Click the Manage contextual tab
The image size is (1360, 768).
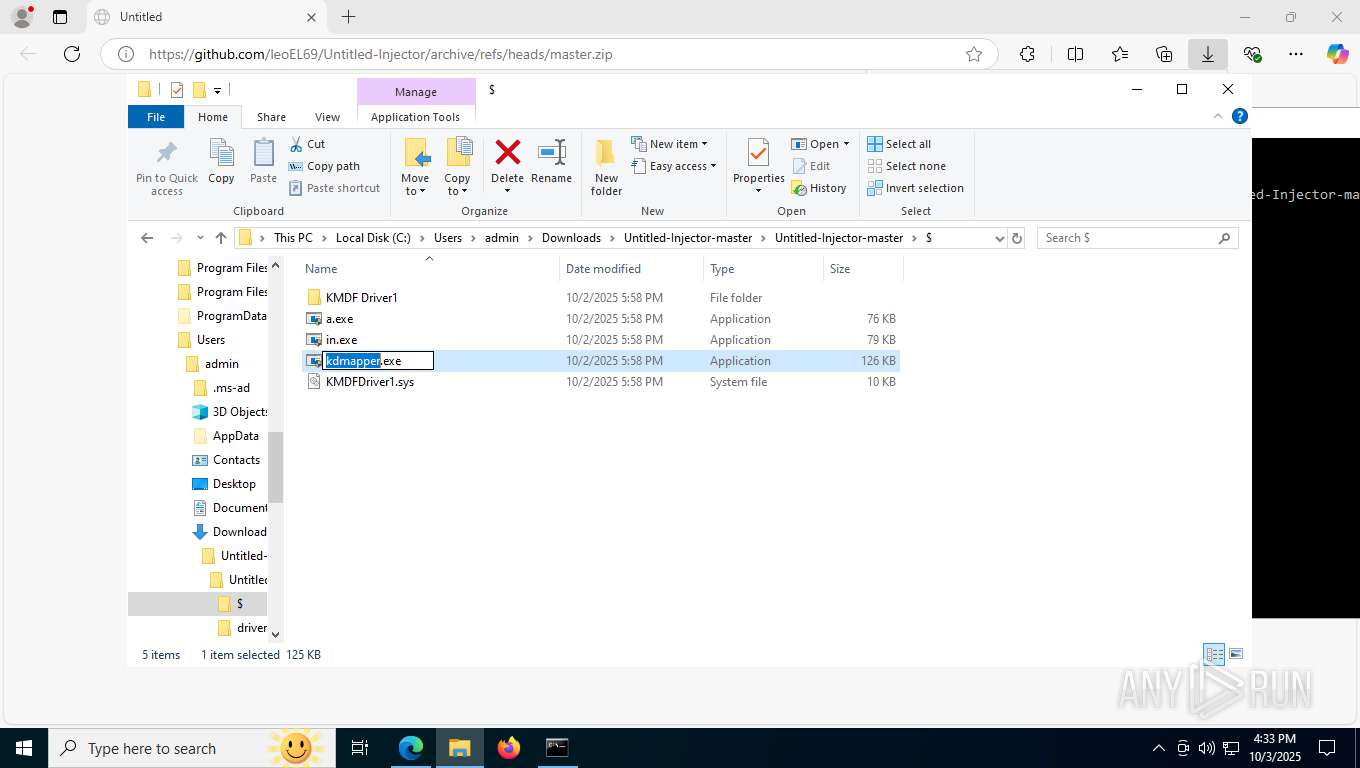[415, 92]
